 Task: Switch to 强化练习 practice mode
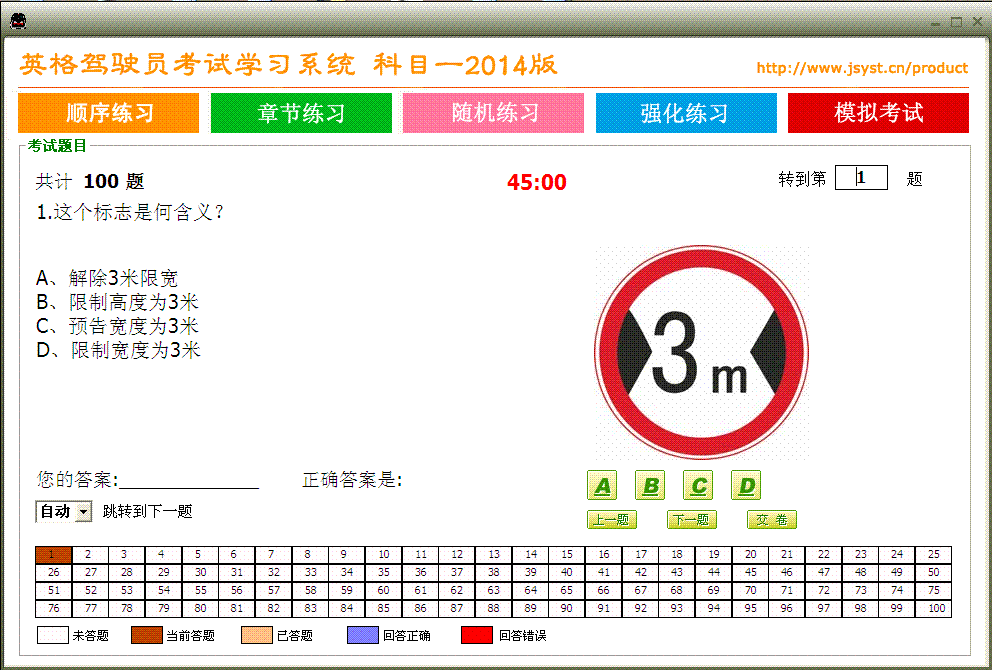coord(685,112)
